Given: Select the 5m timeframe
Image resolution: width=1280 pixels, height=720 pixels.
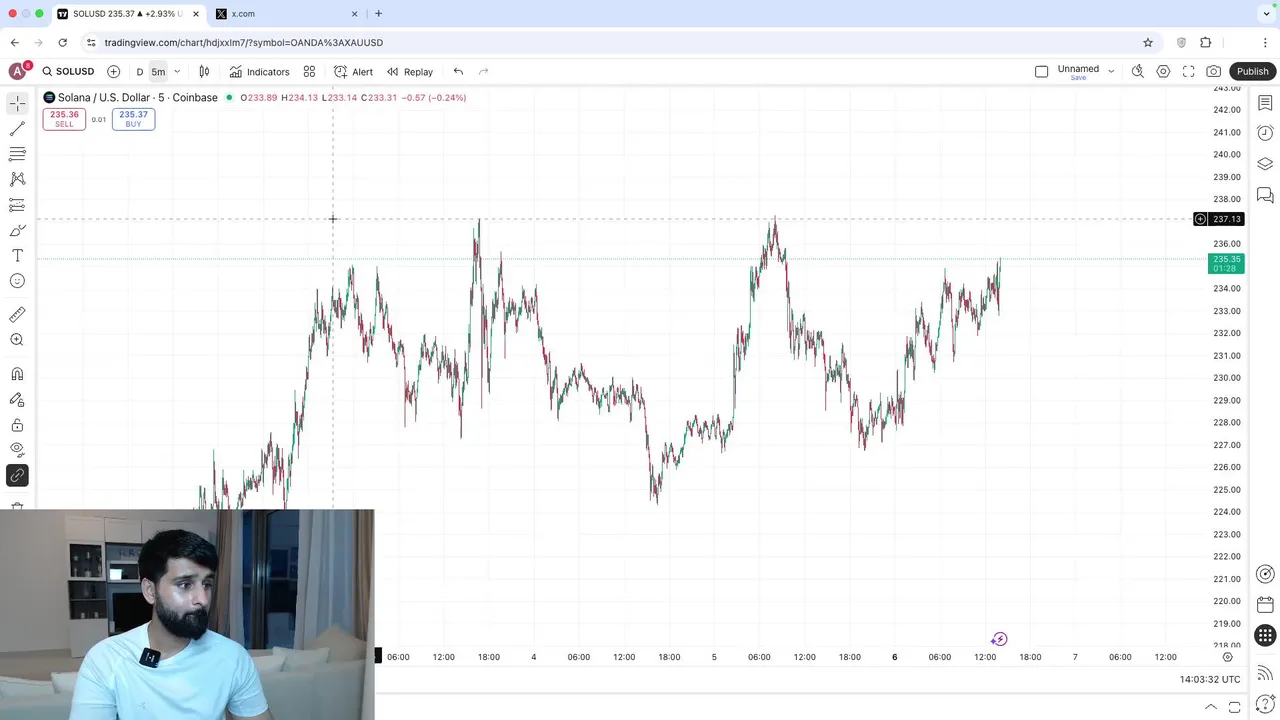Looking at the screenshot, I should 158,72.
